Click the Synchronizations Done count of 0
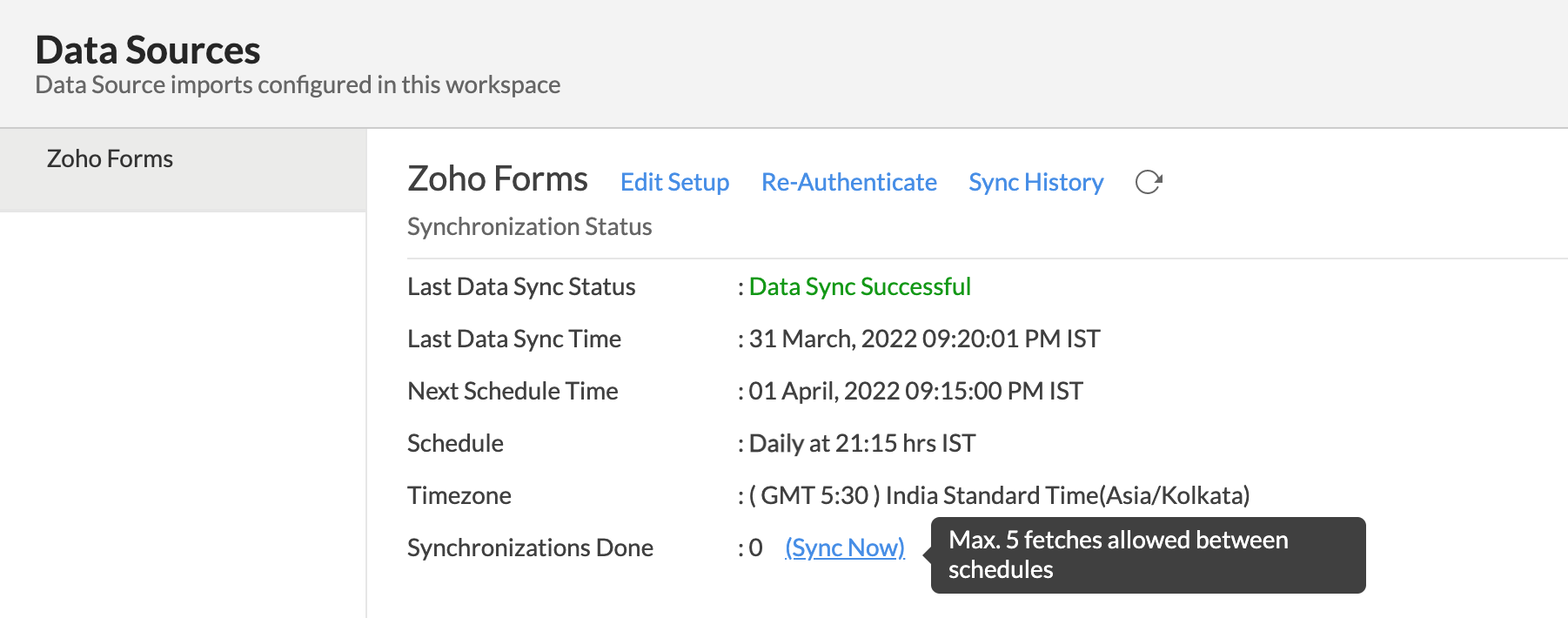The image size is (1568, 618). [755, 547]
